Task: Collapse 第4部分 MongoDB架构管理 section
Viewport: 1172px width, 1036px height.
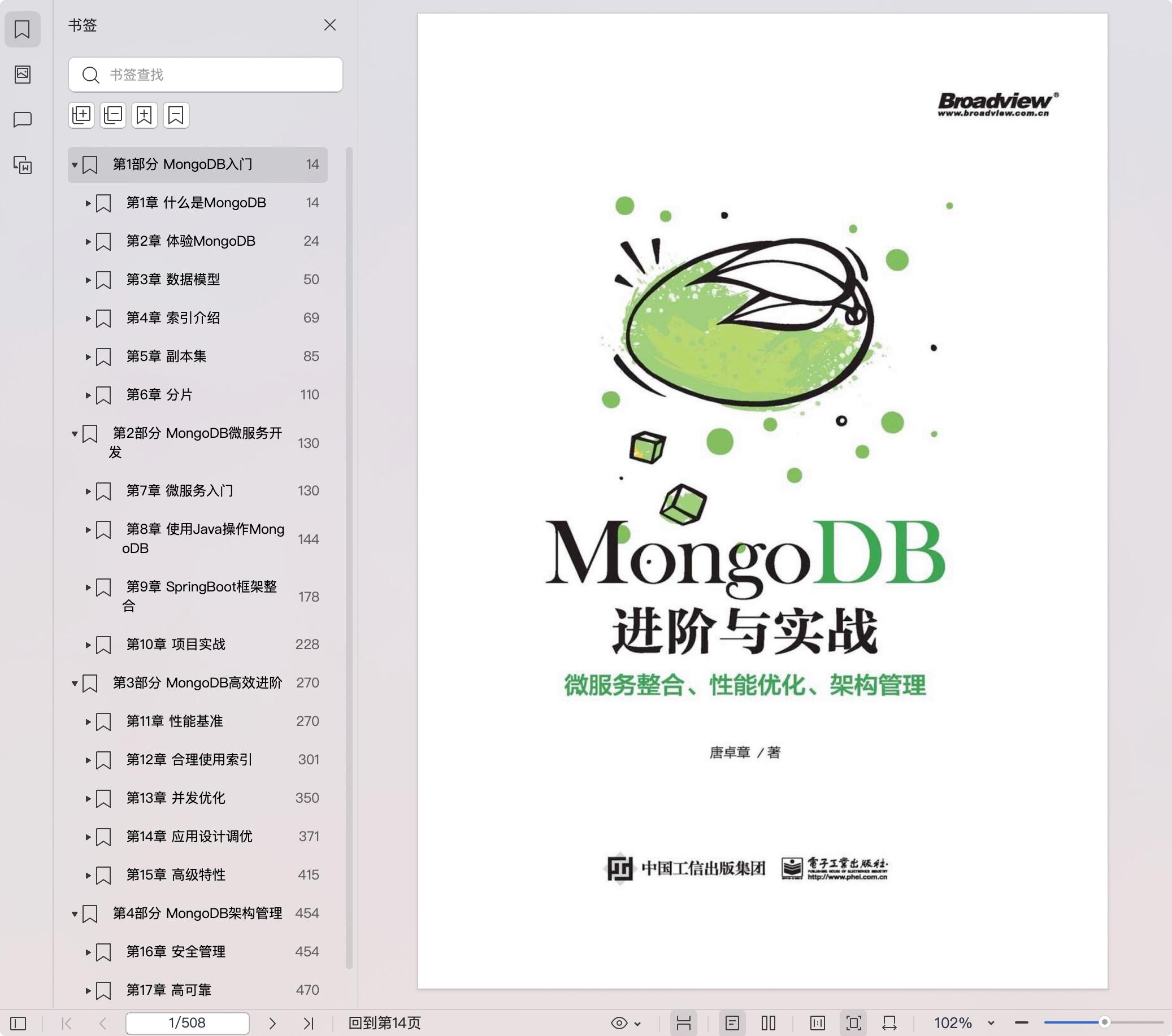Action: [x=75, y=914]
